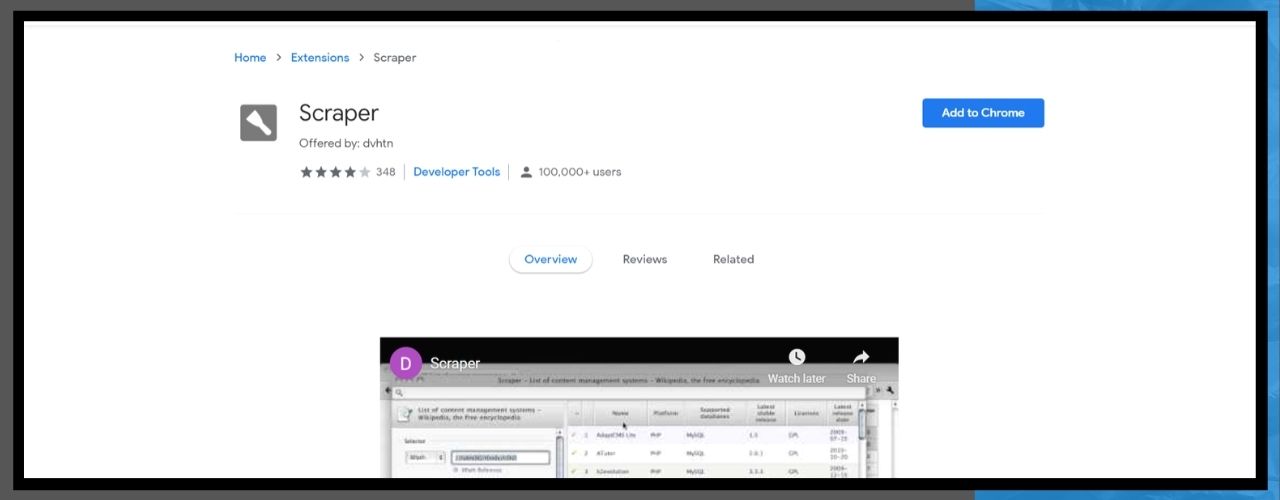Click the Scraper extension logo icon
The height and width of the screenshot is (500, 1280).
pos(258,123)
